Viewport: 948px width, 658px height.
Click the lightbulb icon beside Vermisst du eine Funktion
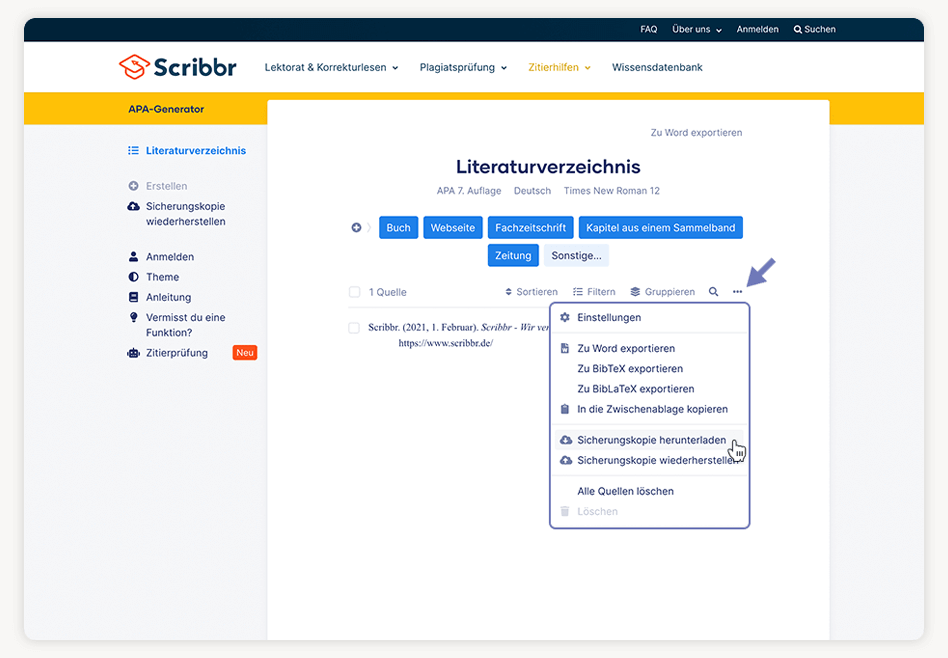click(133, 317)
